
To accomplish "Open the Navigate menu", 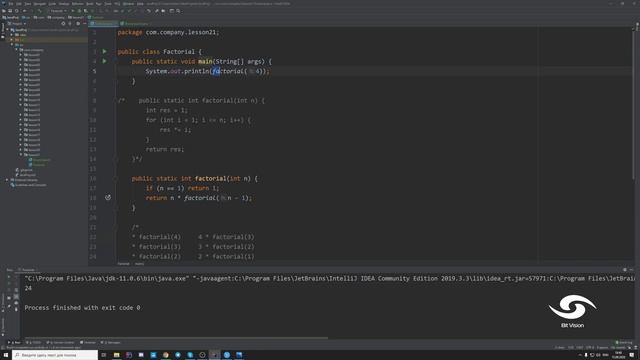I will click(x=40, y=4).
